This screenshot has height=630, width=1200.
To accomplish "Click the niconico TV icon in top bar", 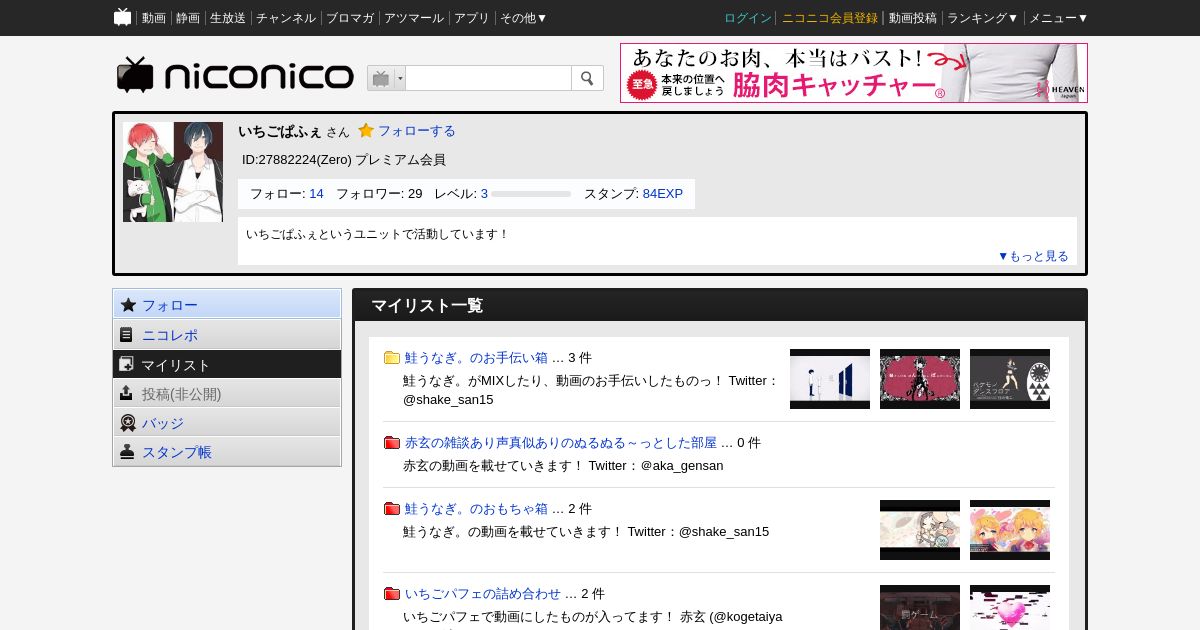I will pos(122,17).
